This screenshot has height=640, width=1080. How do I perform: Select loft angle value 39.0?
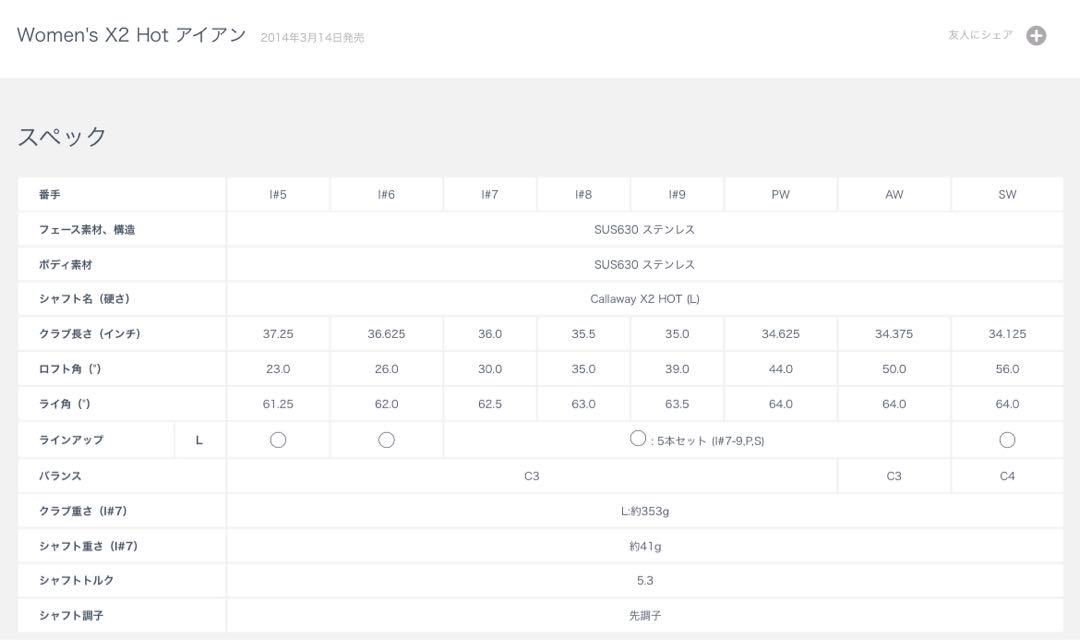pyautogui.click(x=677, y=369)
